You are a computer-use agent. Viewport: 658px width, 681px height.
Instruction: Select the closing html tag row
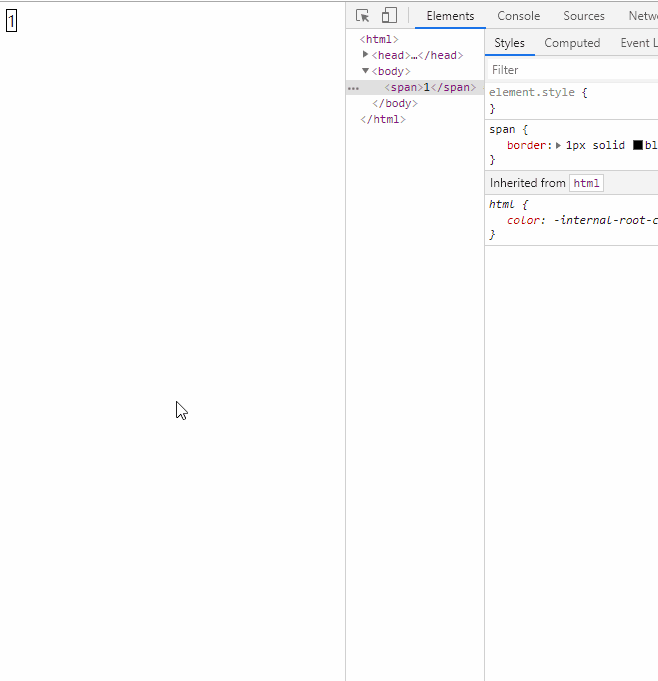pyautogui.click(x=383, y=119)
